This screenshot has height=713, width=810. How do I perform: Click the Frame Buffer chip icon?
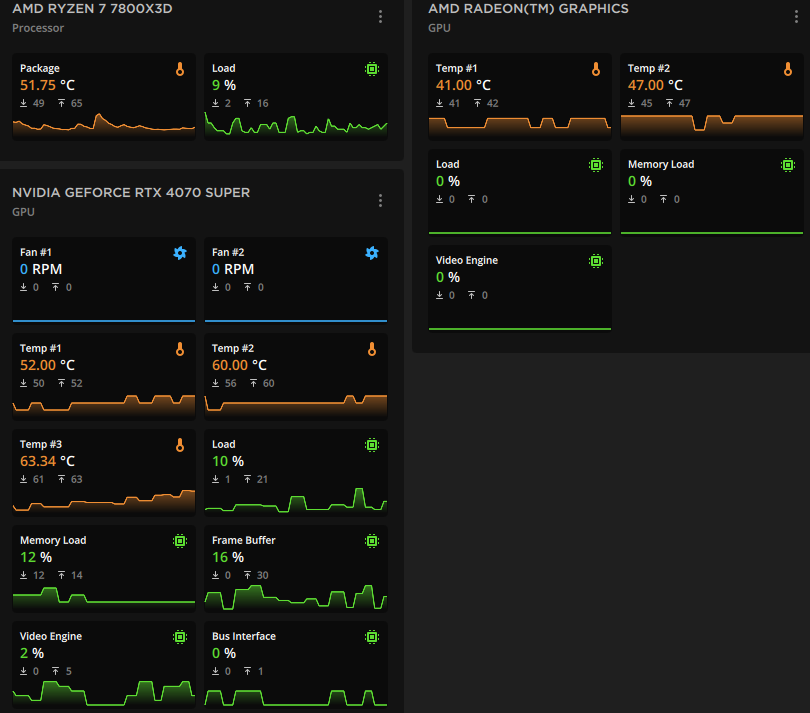(372, 541)
